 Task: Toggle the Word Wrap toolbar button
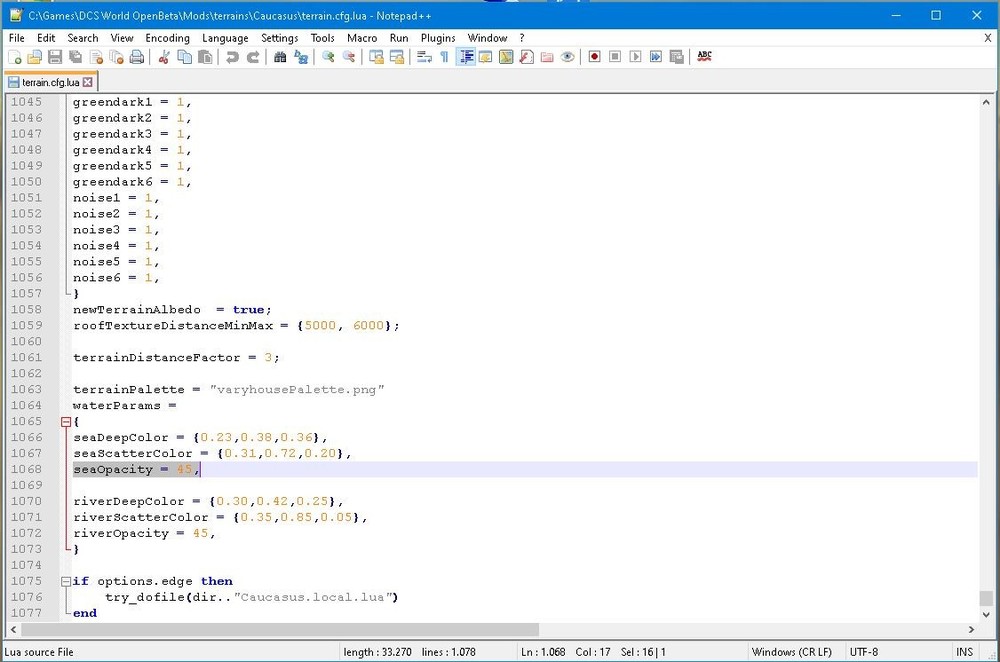424,57
